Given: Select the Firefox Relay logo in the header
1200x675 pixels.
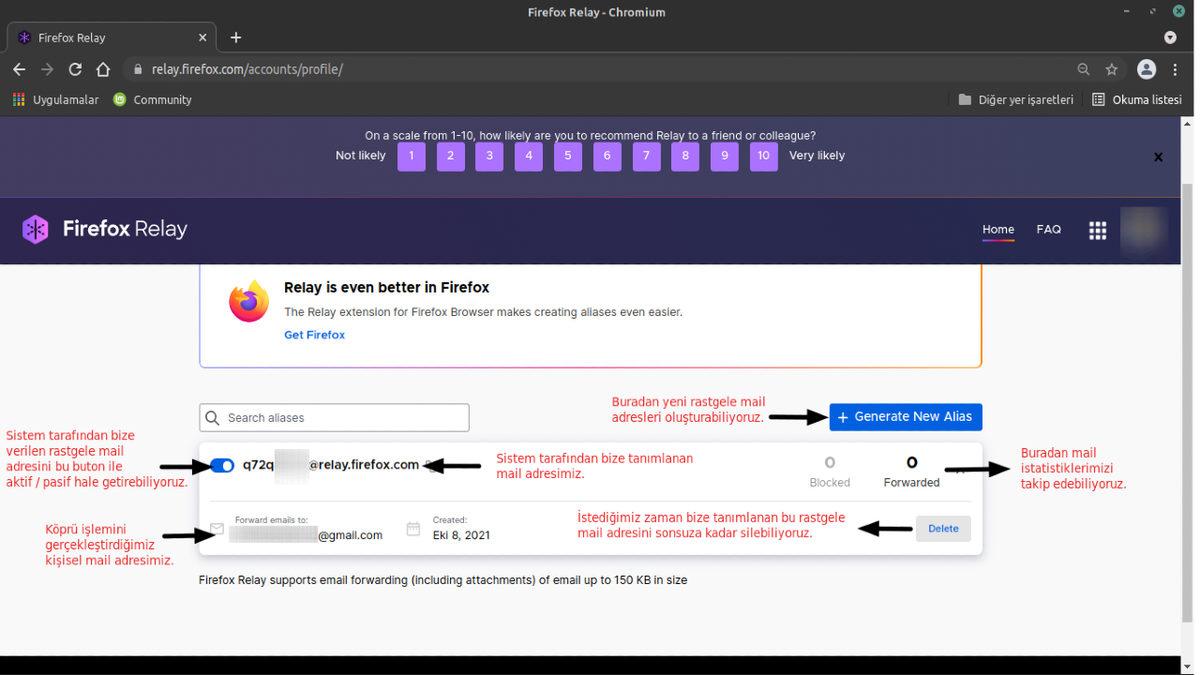Looking at the screenshot, I should 103,229.
